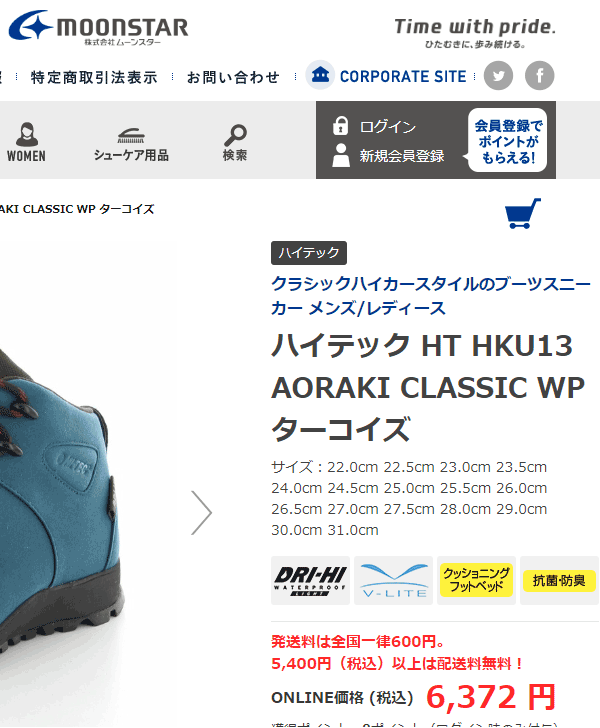The image size is (600, 728).
Task: Click the ハイテック brand tag
Action: point(309,253)
